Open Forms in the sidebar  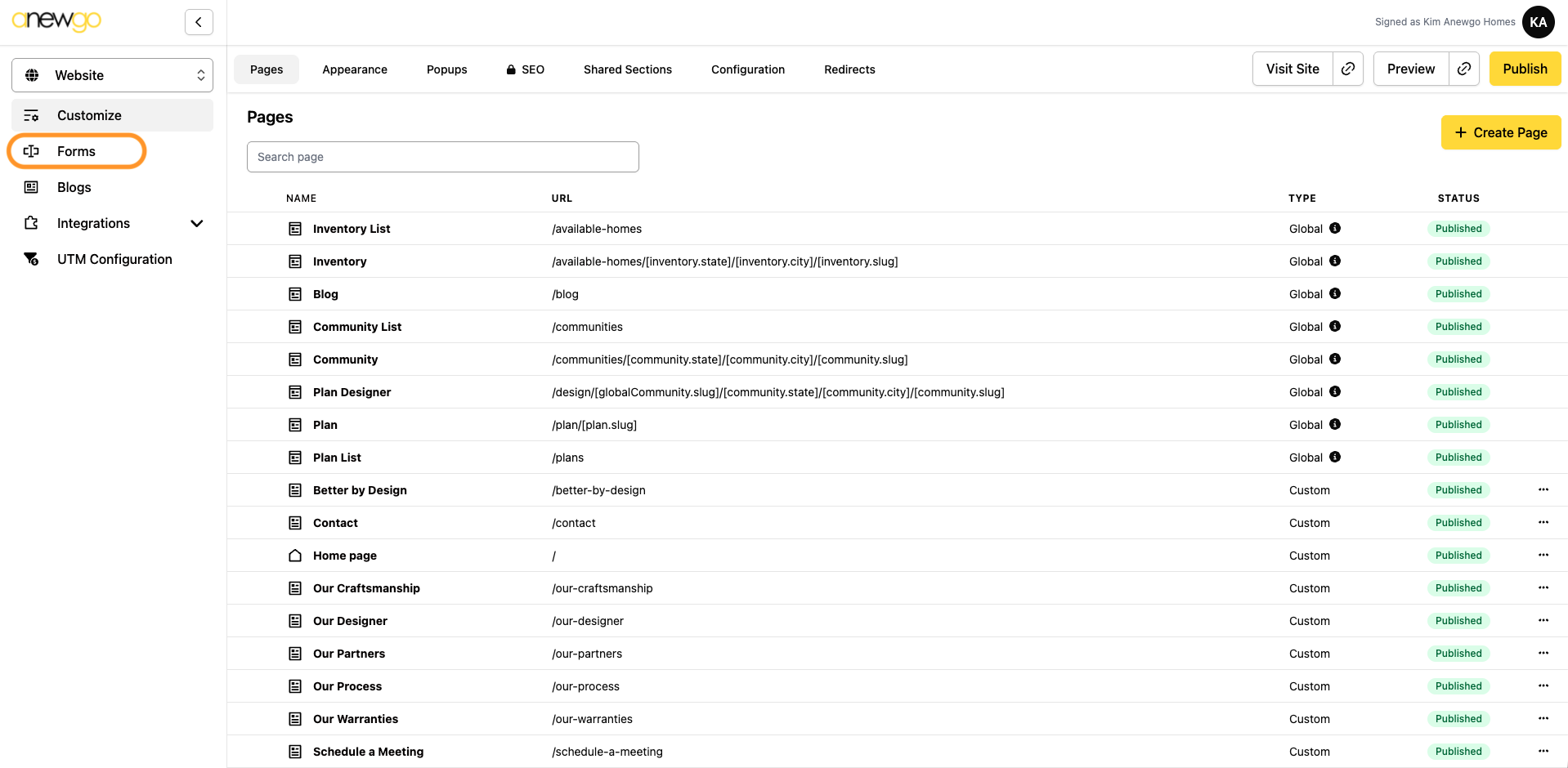point(76,151)
